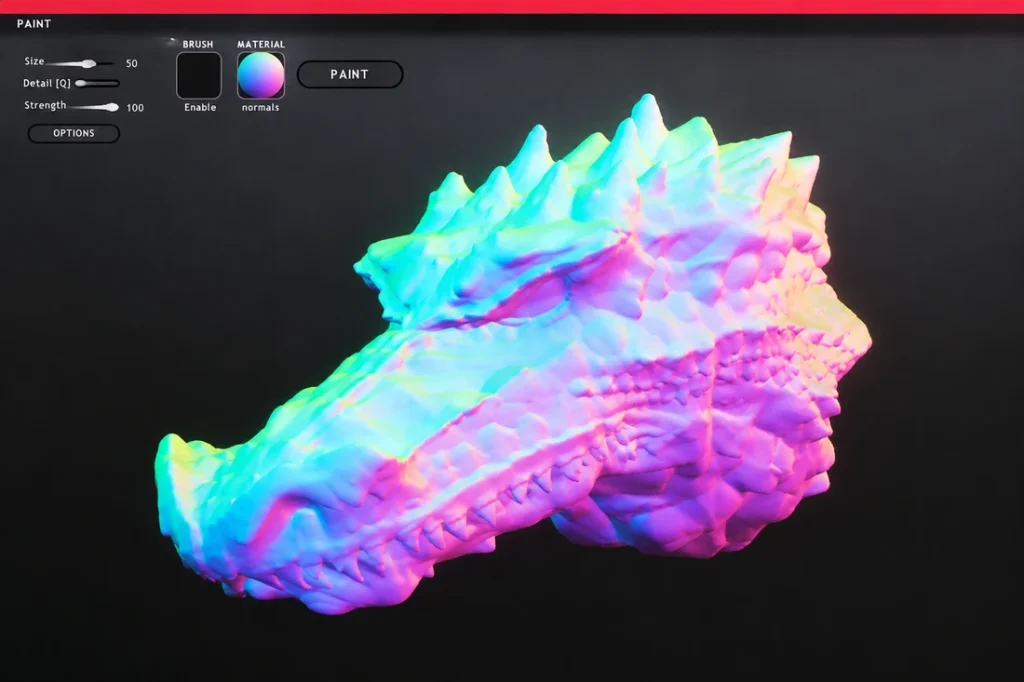Set the Strength slider handle

point(112,107)
